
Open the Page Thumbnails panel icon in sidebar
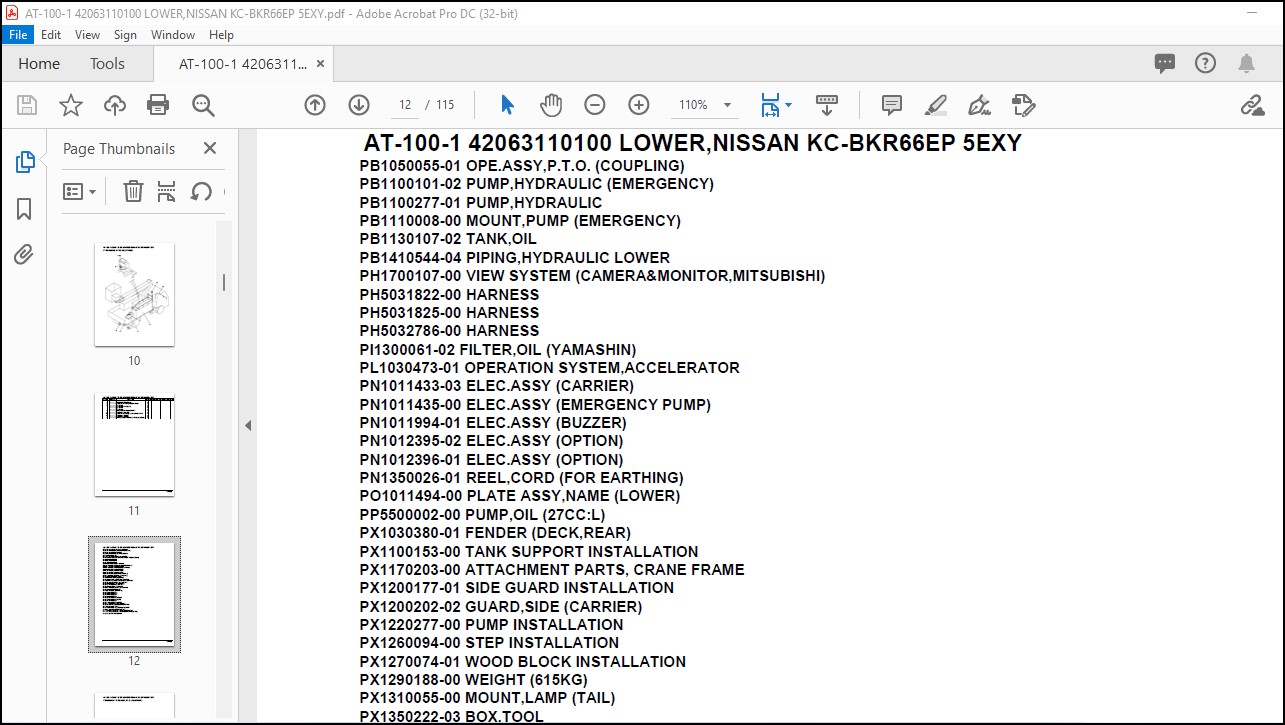[x=25, y=162]
